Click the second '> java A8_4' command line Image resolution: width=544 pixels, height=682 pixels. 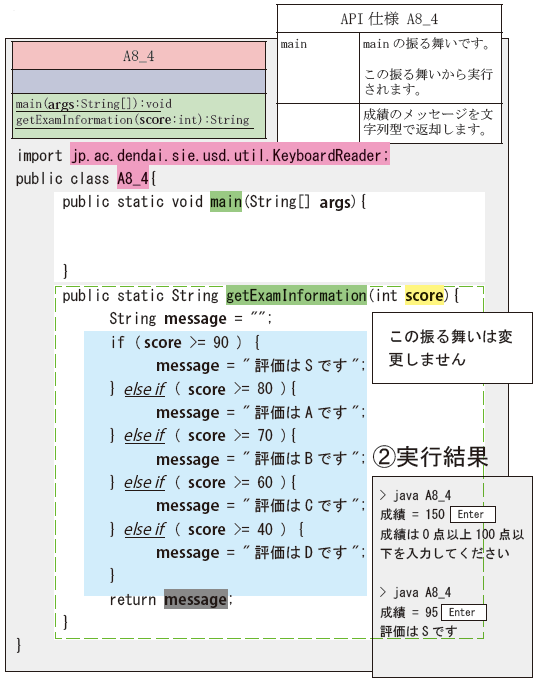(x=415, y=592)
